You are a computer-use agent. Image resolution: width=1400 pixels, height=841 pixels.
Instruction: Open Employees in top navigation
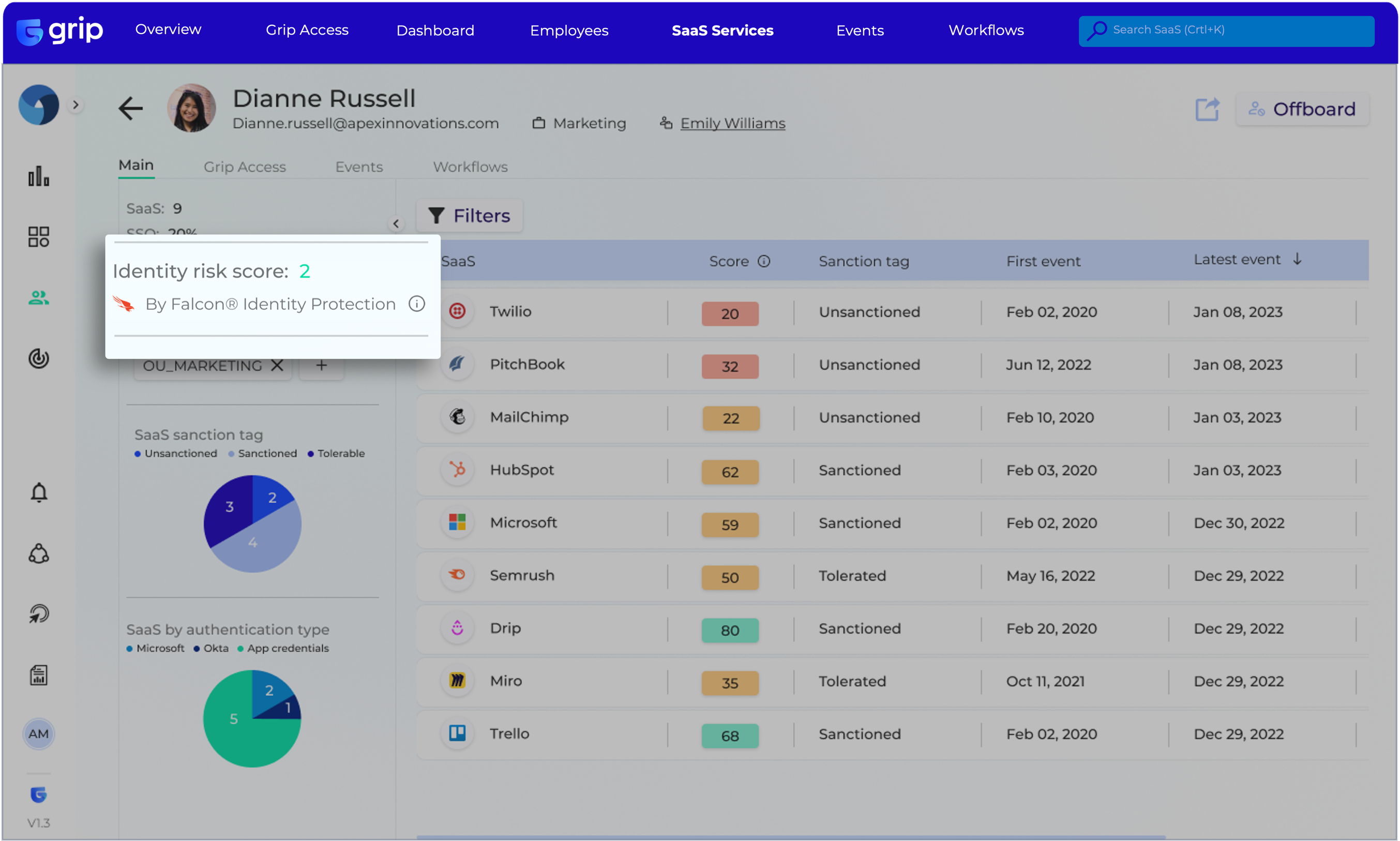pyautogui.click(x=569, y=31)
